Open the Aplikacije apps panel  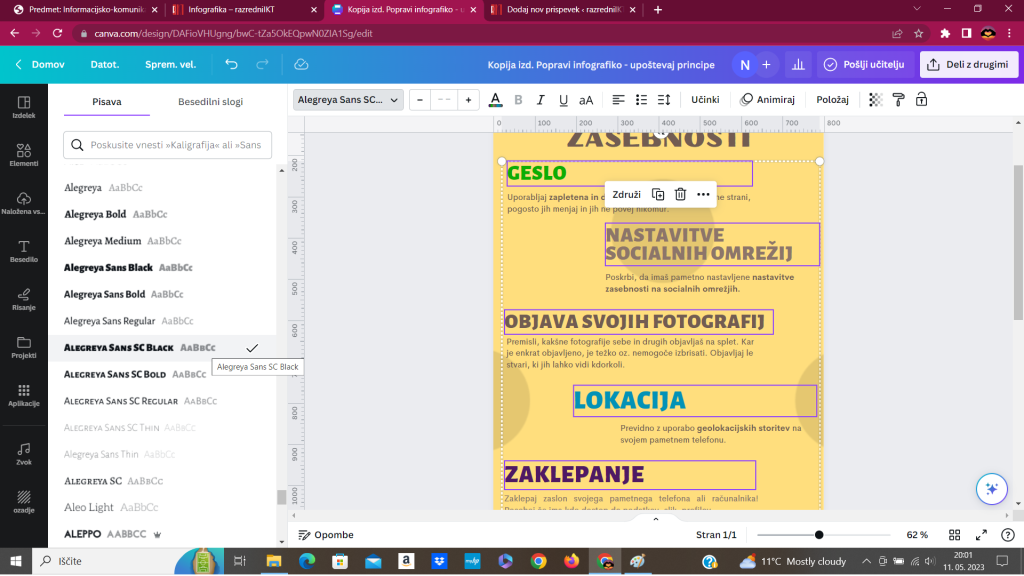click(x=24, y=395)
